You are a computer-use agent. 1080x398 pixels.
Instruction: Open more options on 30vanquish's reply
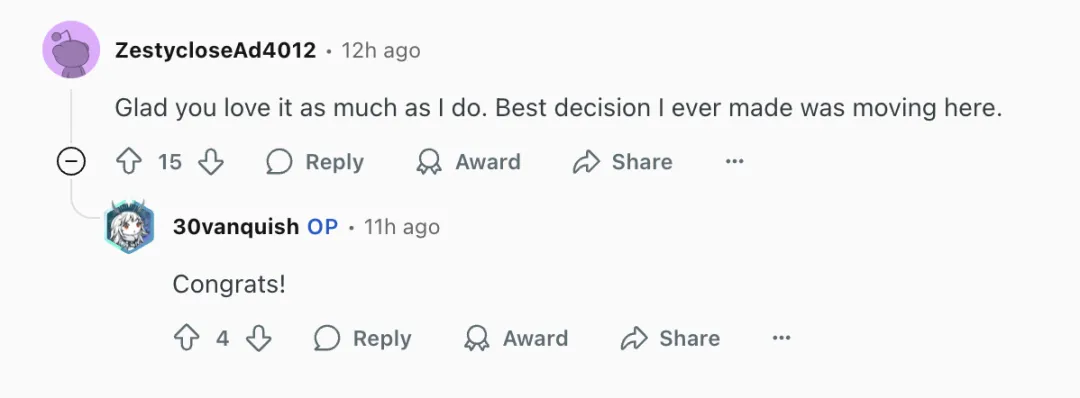coord(781,338)
